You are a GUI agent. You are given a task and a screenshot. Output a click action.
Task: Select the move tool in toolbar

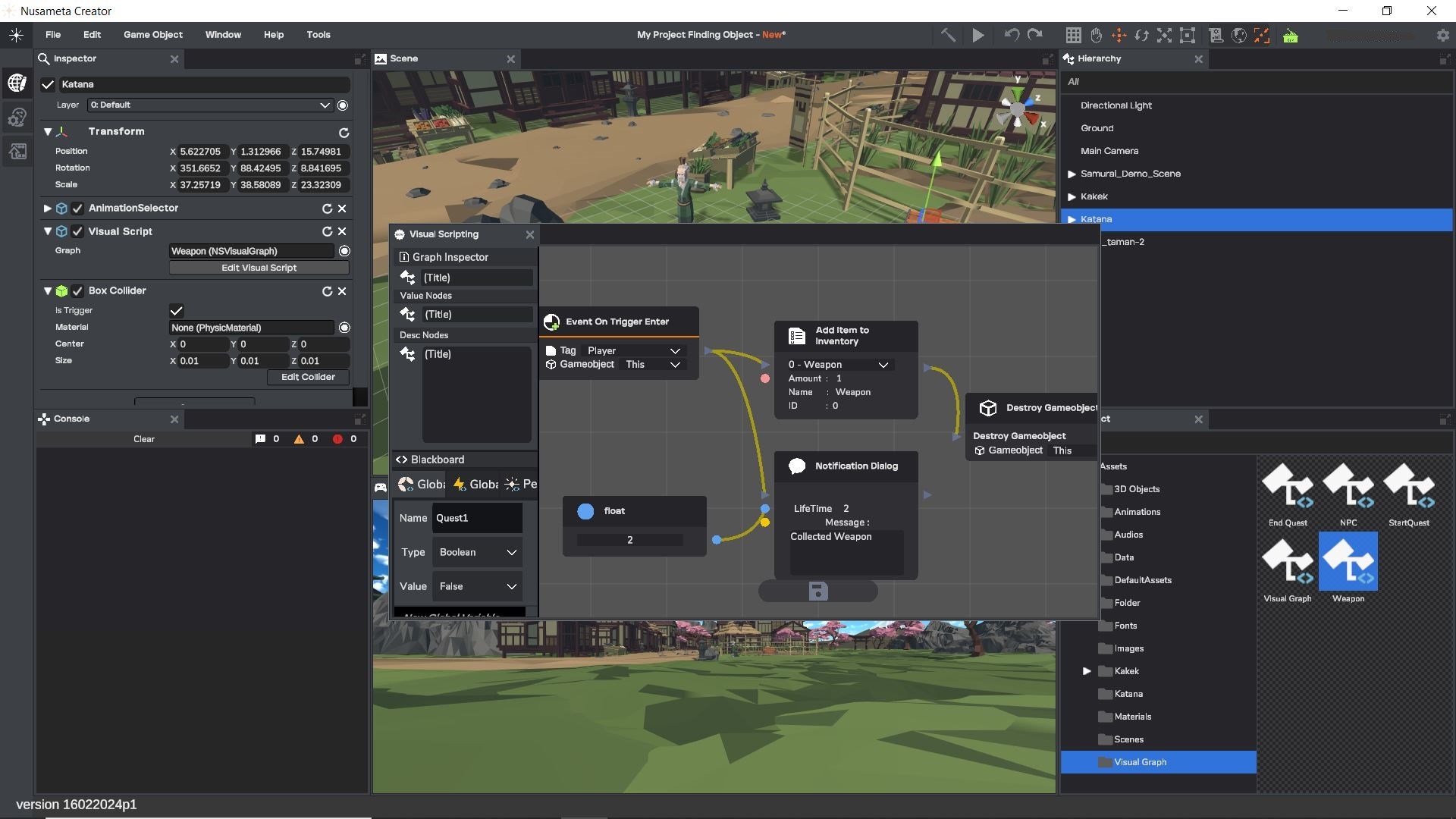[x=1119, y=35]
